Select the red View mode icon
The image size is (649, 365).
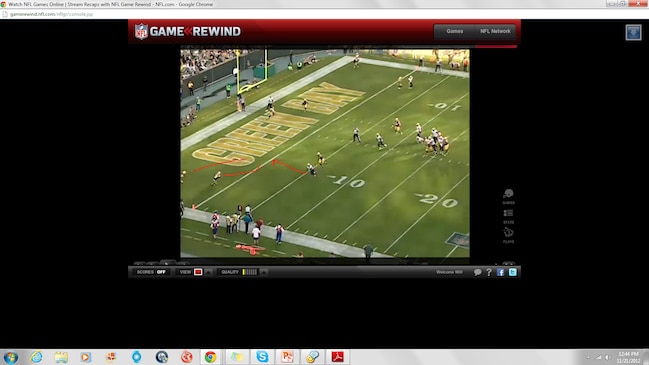tap(198, 272)
